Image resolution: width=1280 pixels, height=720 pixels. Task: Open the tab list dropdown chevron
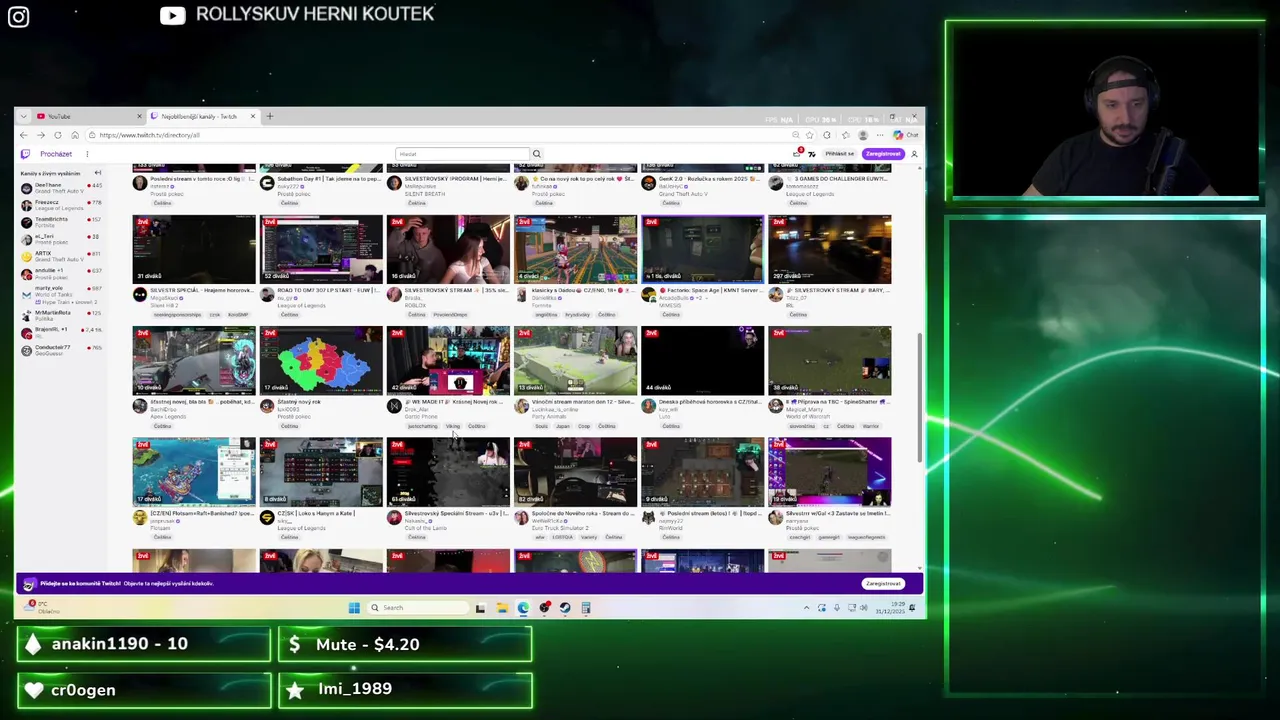24,116
